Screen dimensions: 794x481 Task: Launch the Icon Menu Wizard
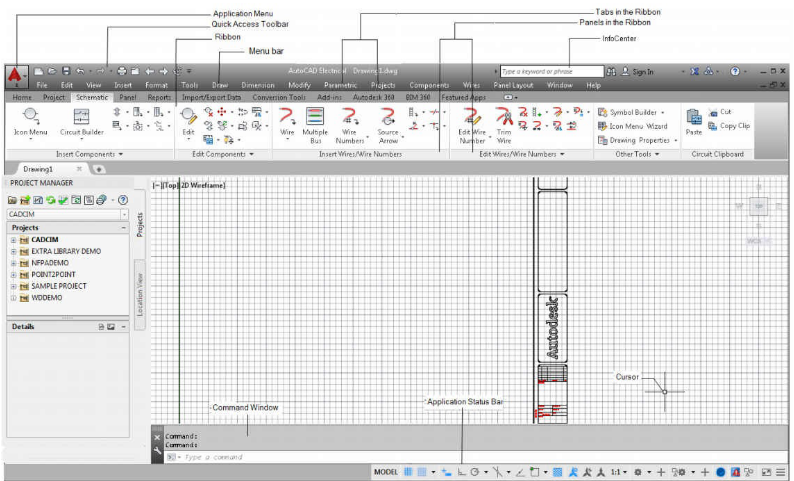(x=633, y=126)
